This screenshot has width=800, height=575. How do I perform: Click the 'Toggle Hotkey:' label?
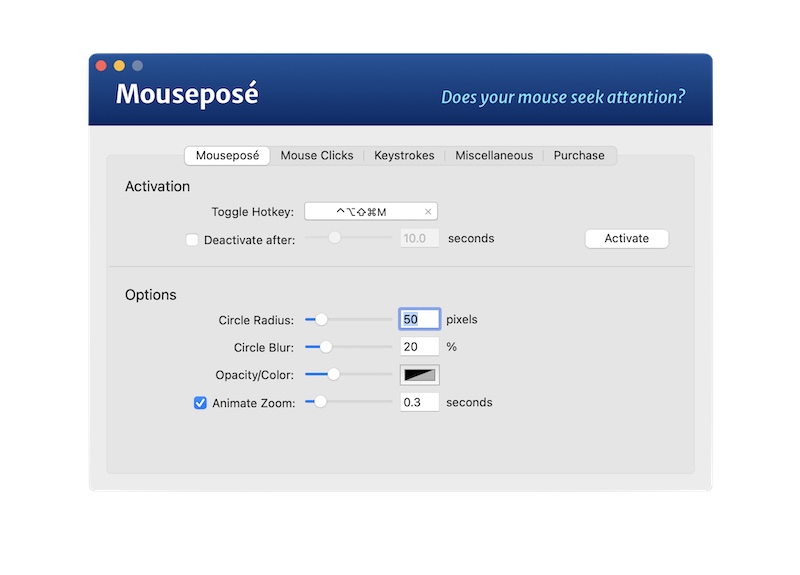(x=253, y=212)
